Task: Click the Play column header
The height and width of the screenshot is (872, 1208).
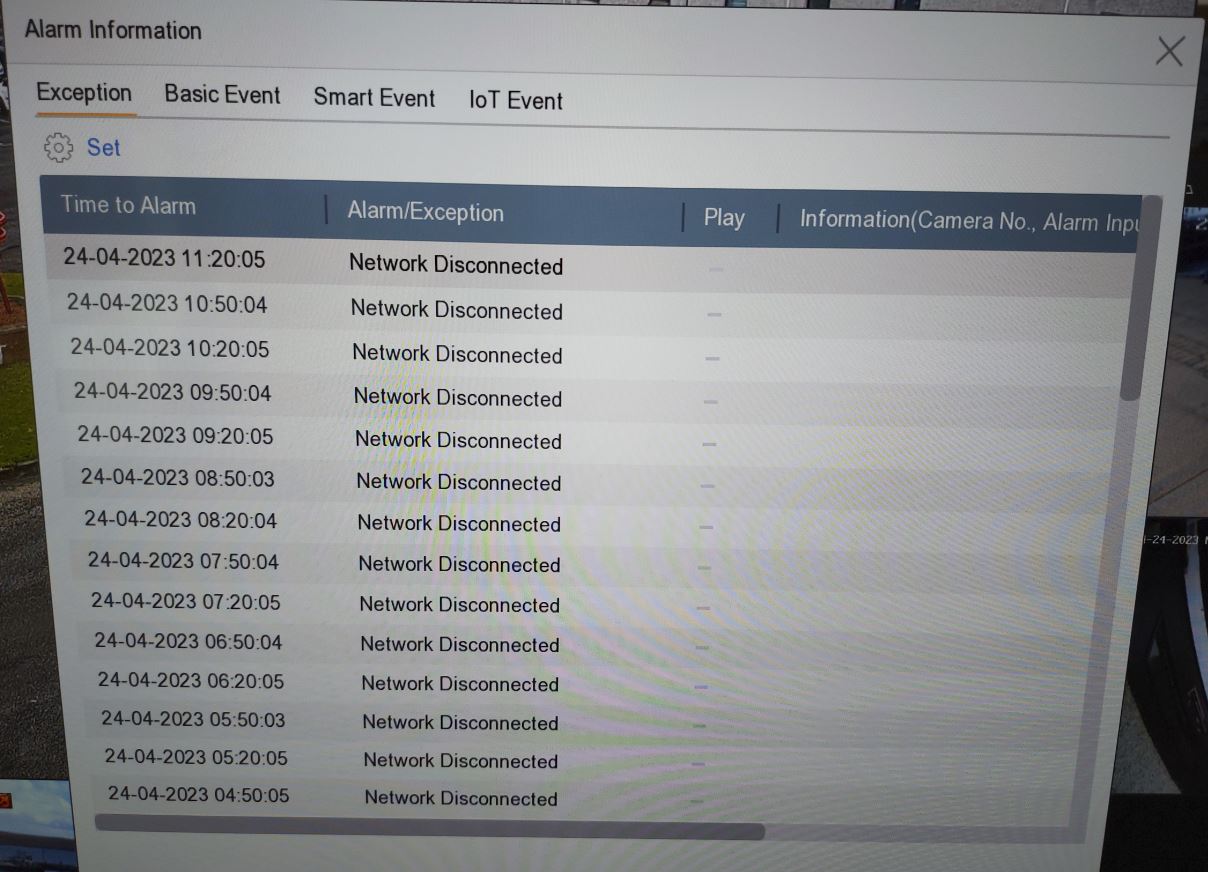Action: [724, 218]
